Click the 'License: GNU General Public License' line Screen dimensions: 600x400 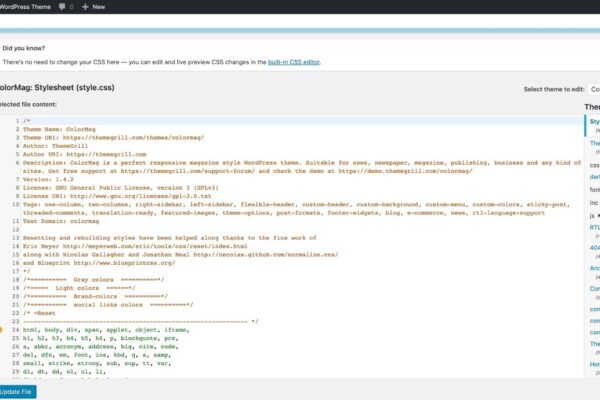[x=121, y=188]
